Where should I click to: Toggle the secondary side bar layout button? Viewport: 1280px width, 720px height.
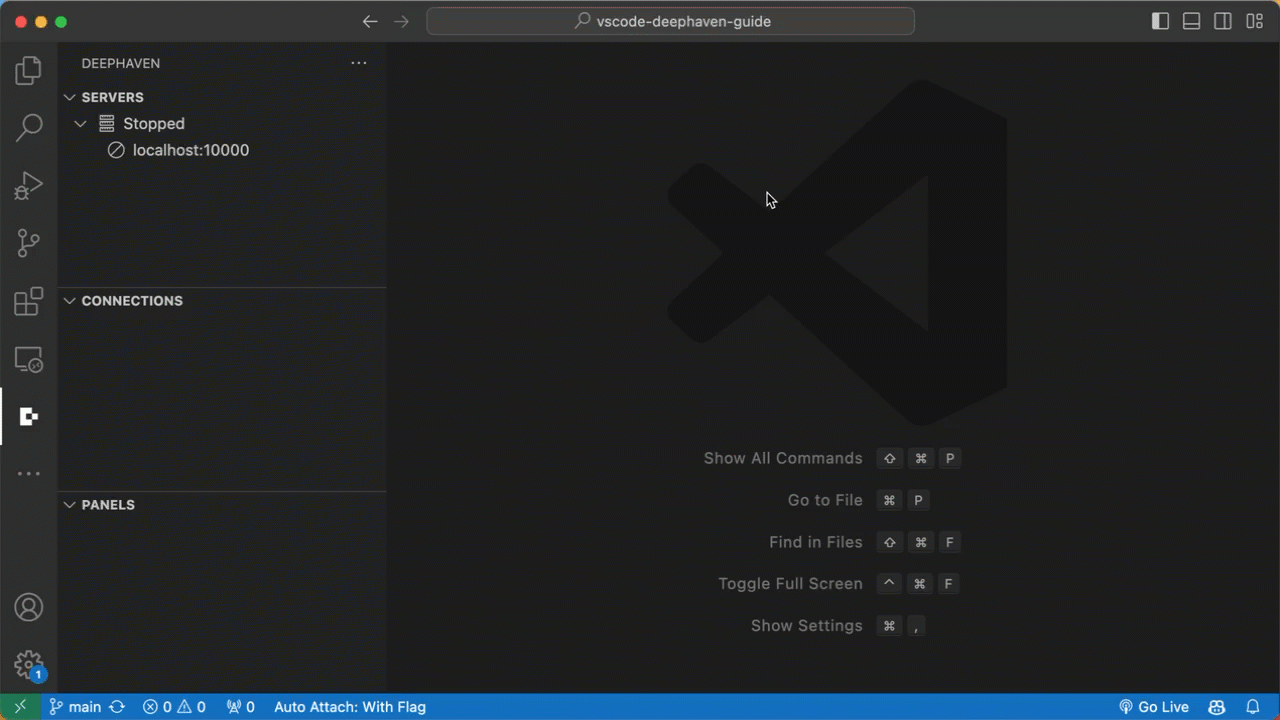tap(1222, 21)
